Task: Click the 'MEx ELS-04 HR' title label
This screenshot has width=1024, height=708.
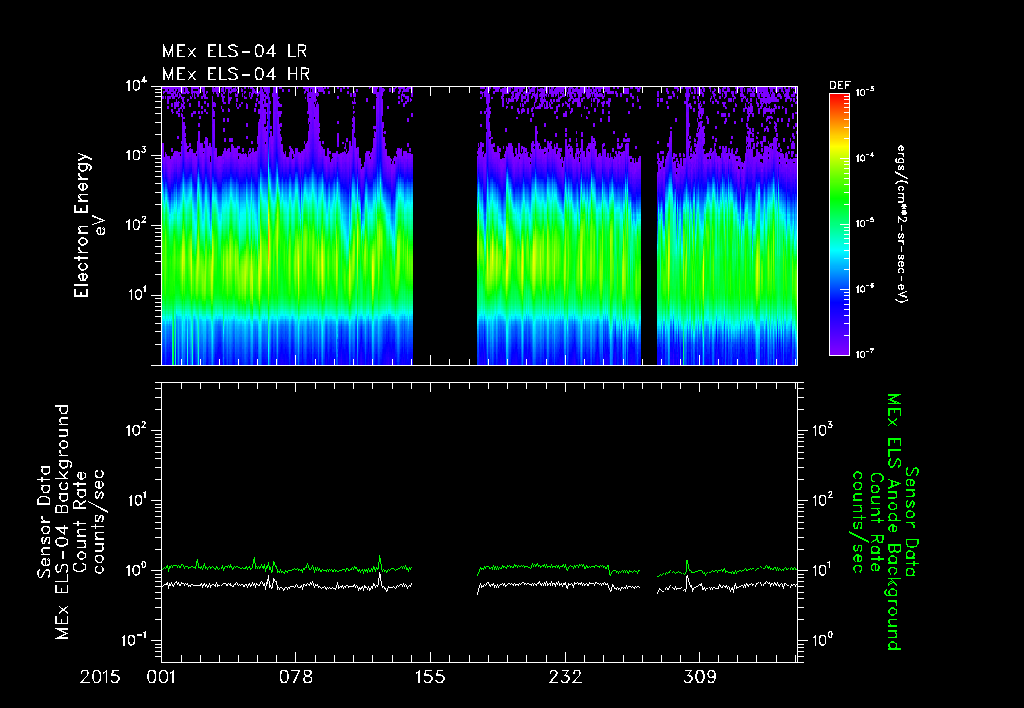Action: coord(236,74)
